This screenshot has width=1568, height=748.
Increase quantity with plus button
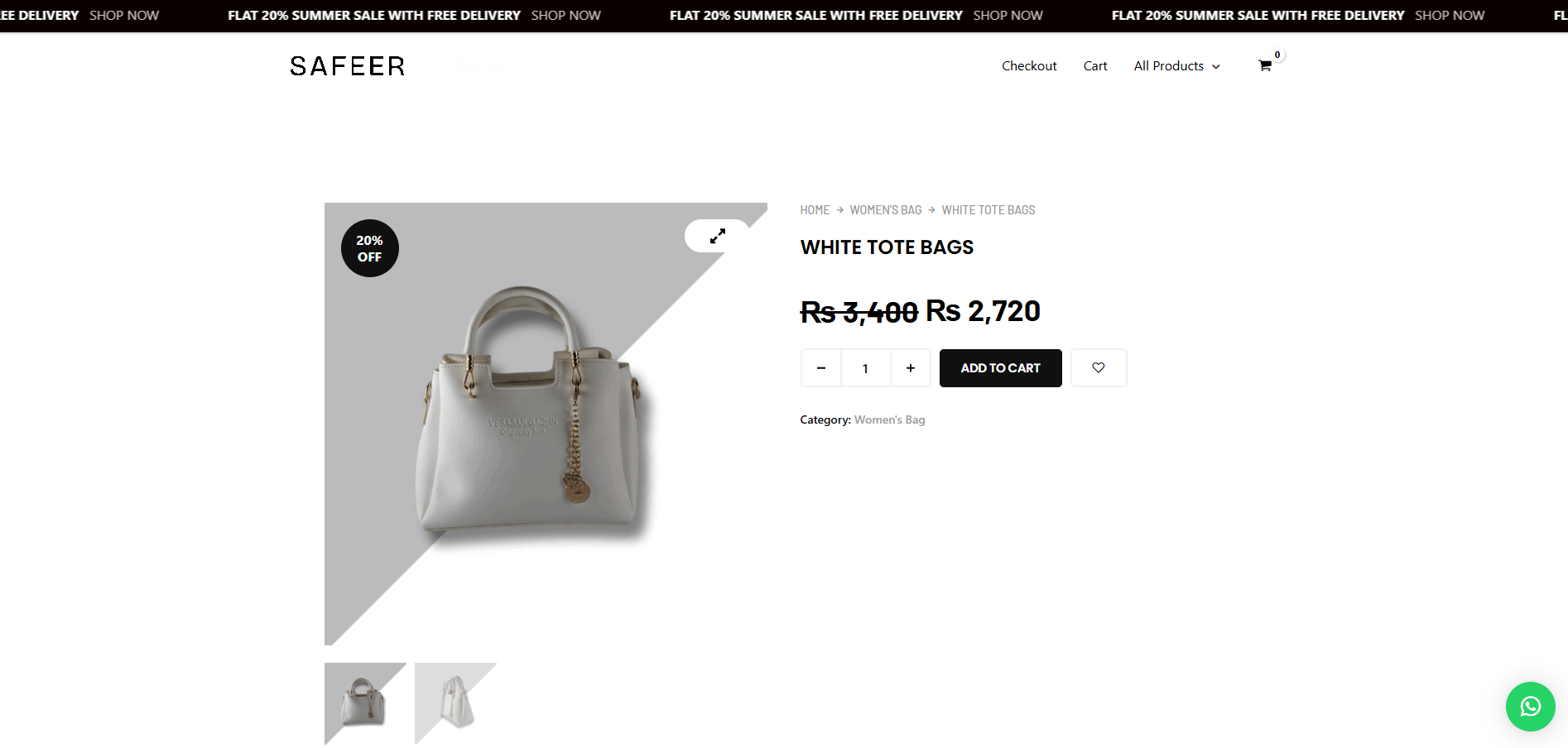911,368
